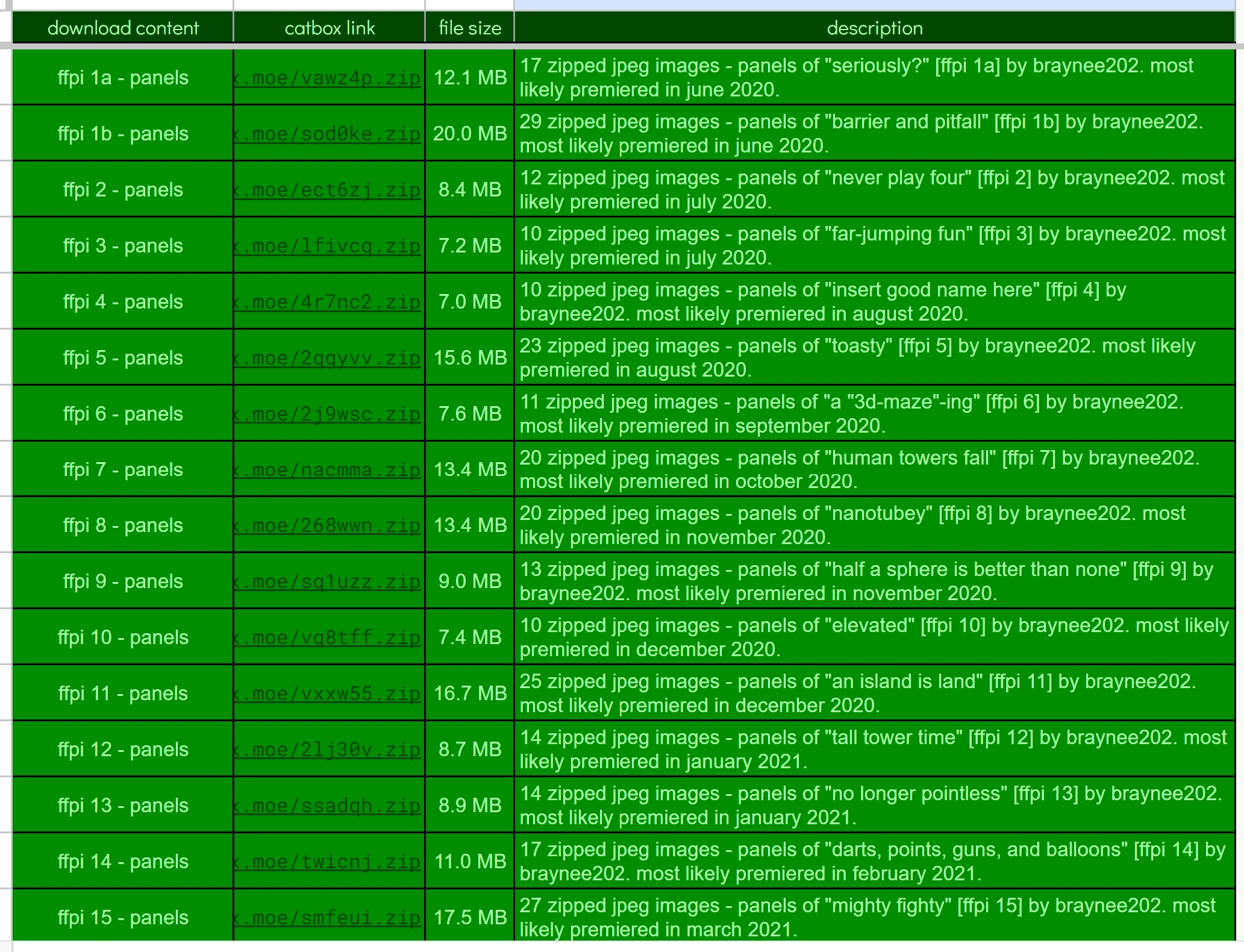Image resolution: width=1244 pixels, height=952 pixels.
Task: Open the 268wwn.zip link for ffpi 8
Action: (x=329, y=525)
